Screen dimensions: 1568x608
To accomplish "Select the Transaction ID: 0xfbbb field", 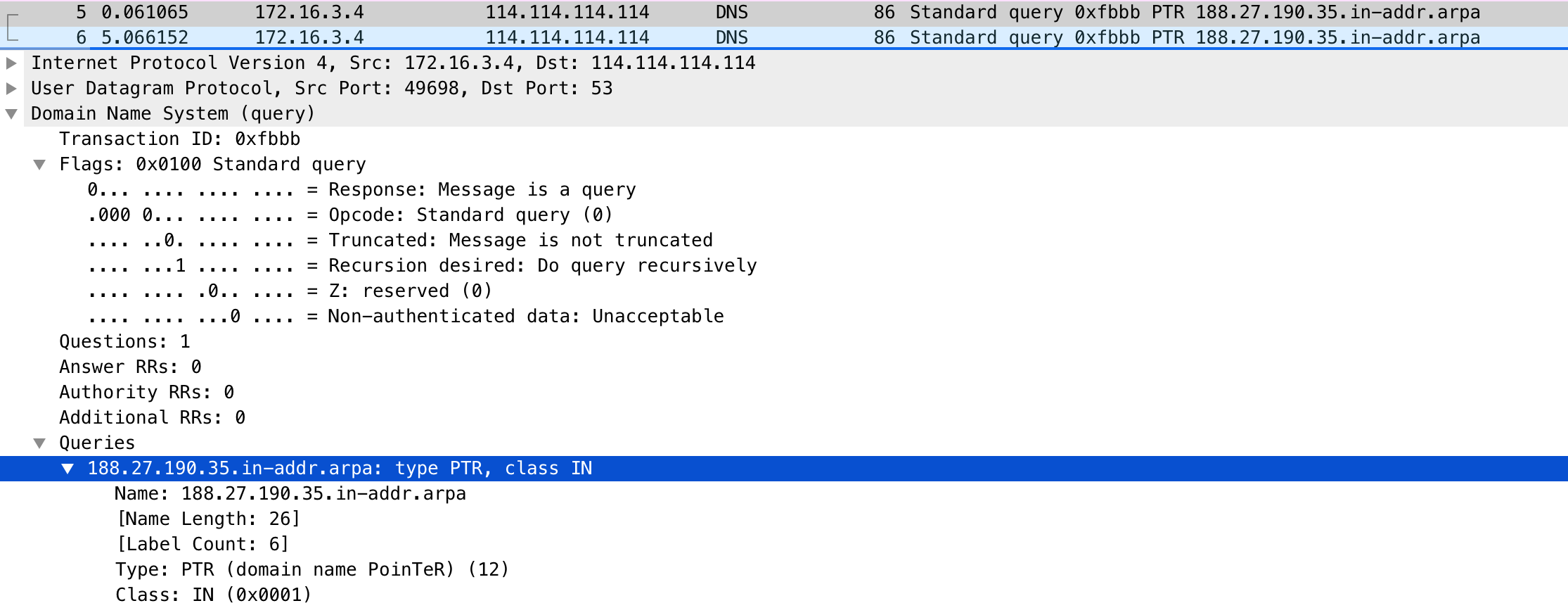I will 179,139.
